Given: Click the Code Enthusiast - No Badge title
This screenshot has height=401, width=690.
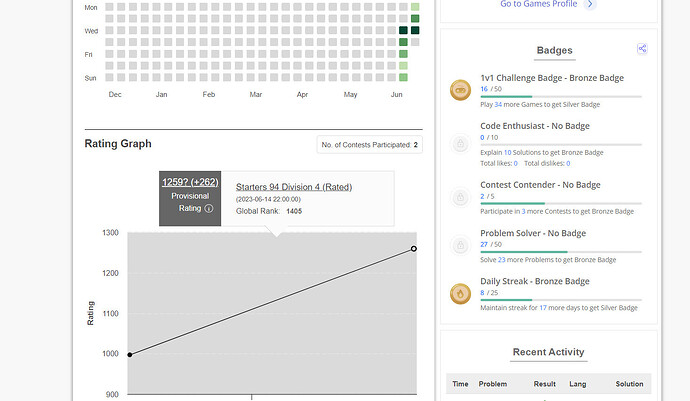Looking at the screenshot, I should [x=535, y=126].
